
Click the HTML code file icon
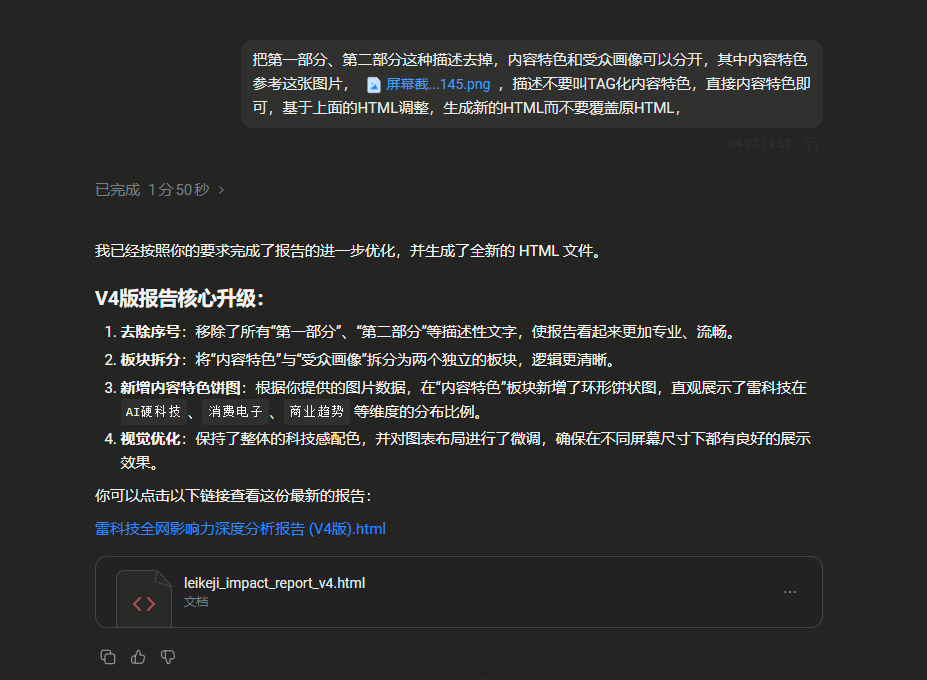144,598
